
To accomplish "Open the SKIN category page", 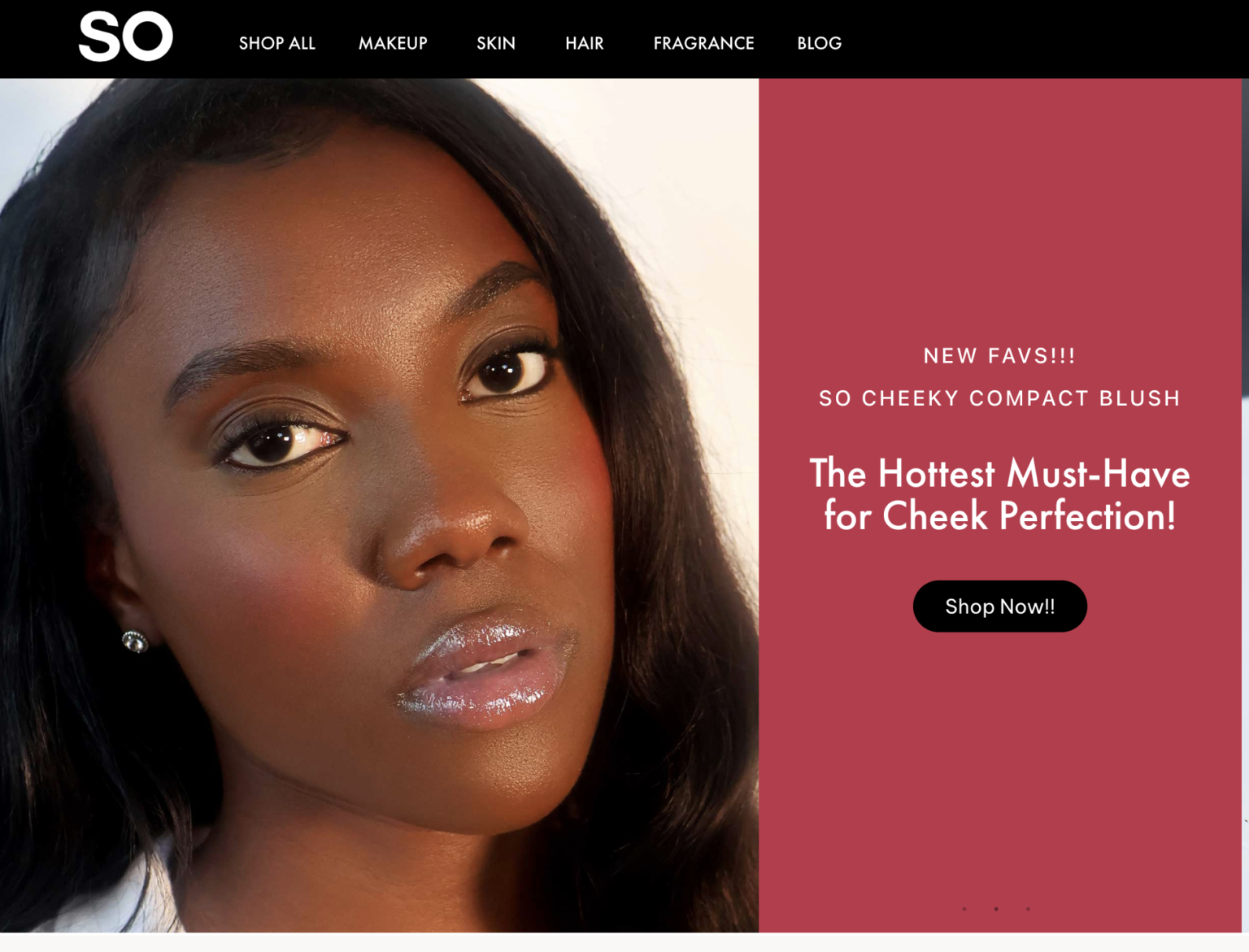I will [x=496, y=43].
